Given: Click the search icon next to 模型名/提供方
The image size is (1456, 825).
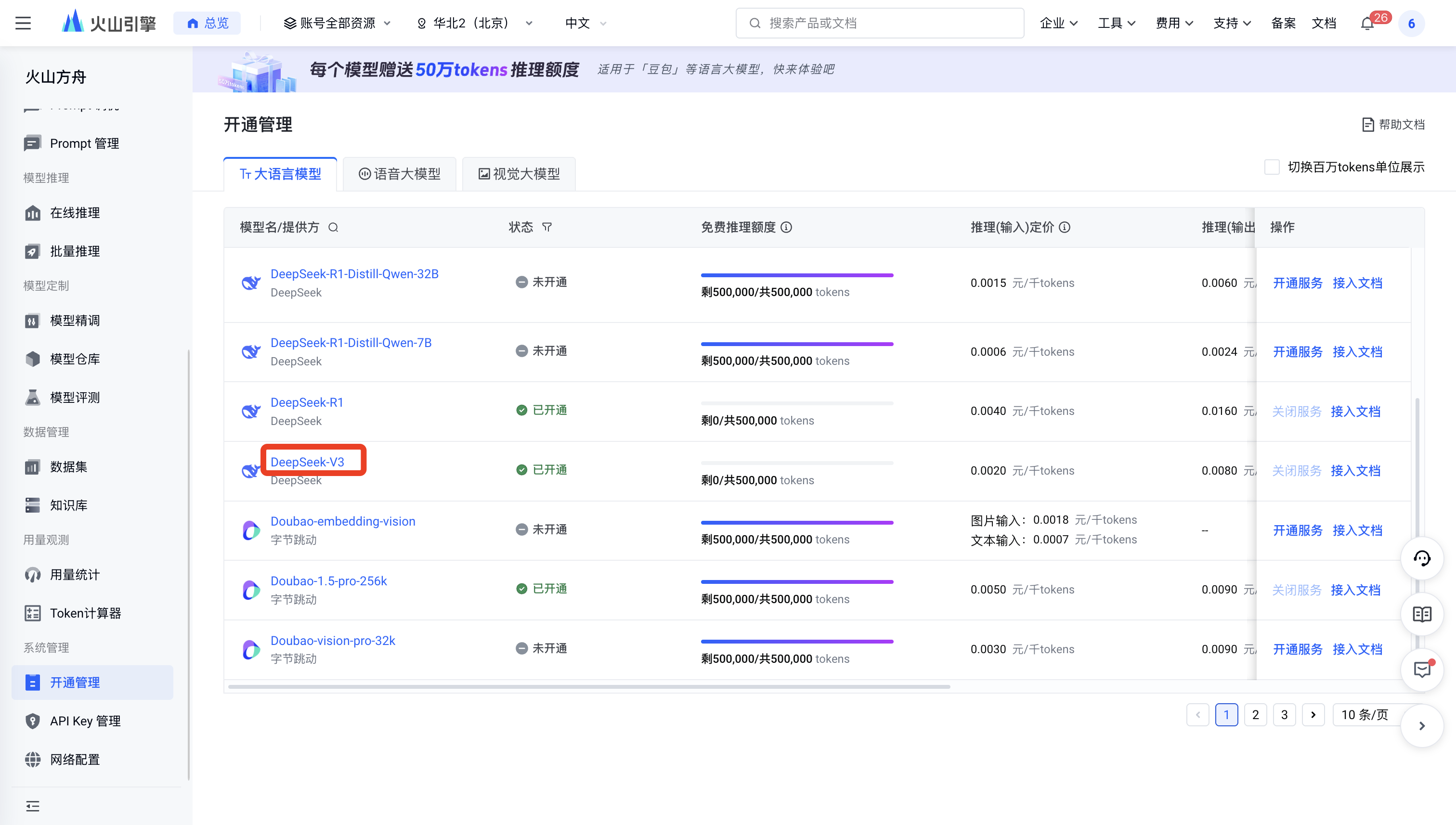Looking at the screenshot, I should tap(333, 227).
